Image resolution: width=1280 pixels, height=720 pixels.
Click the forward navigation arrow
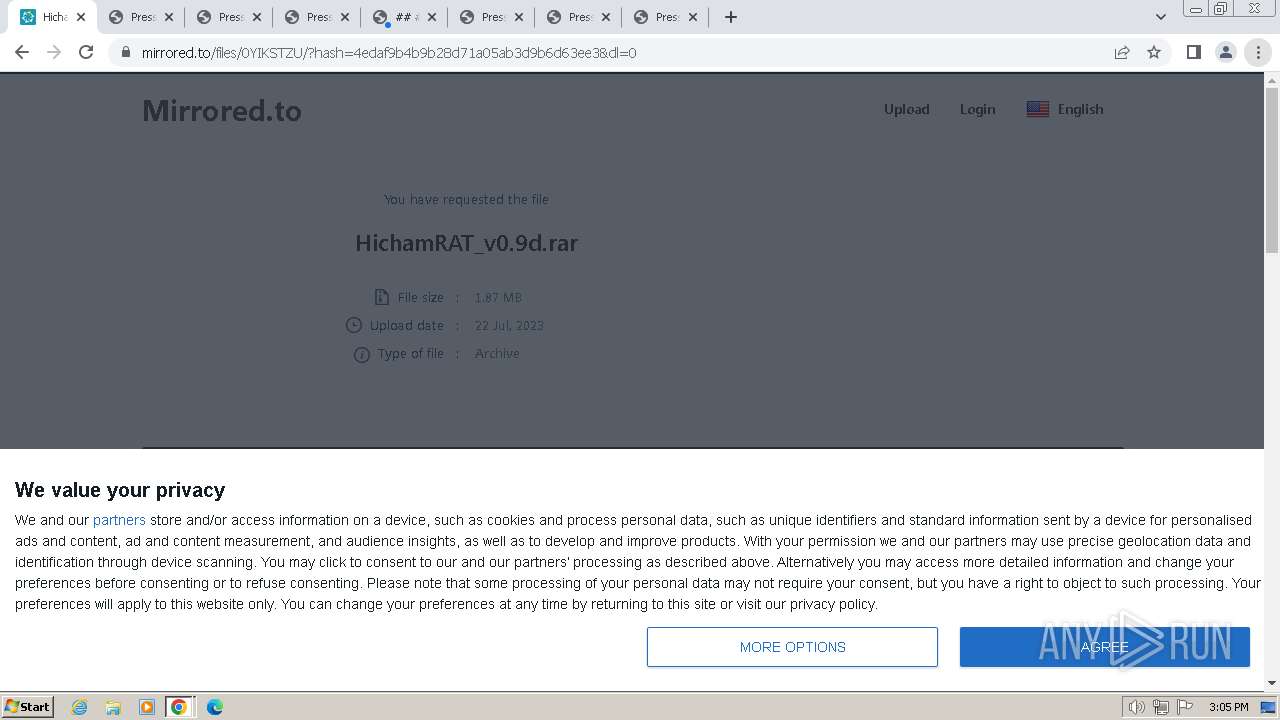pyautogui.click(x=54, y=52)
